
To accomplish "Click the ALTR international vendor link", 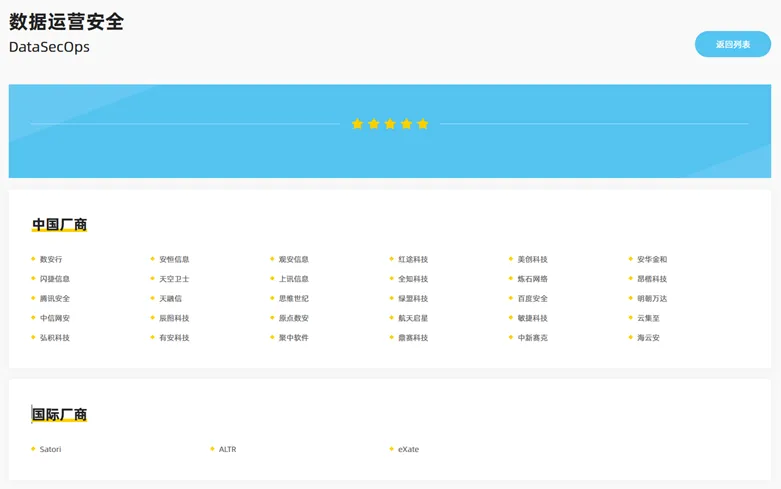I will (227, 449).
